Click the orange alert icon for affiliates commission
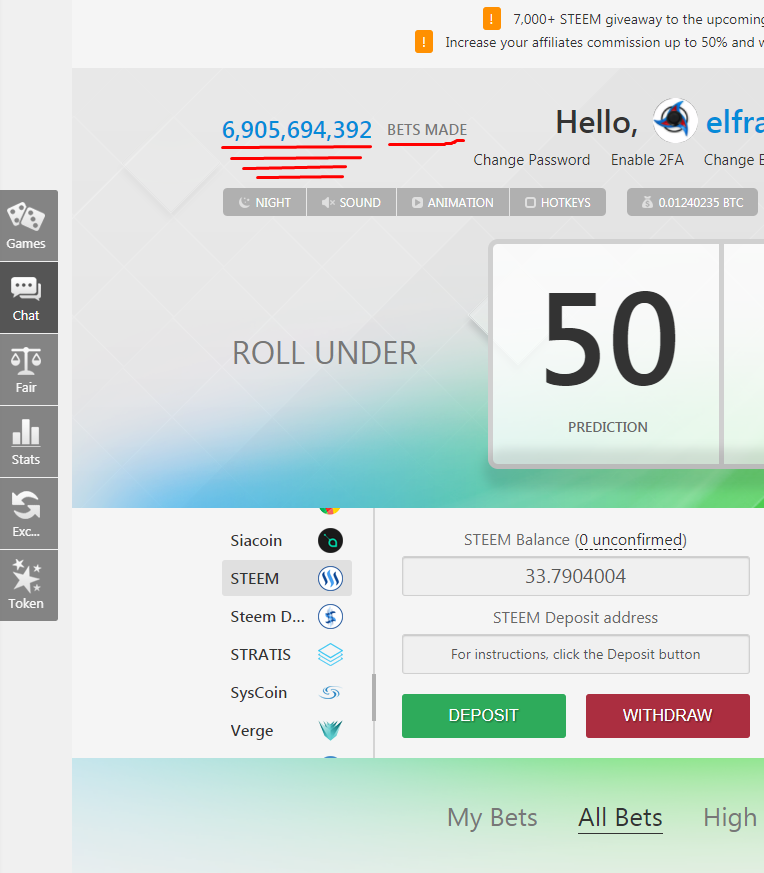This screenshot has height=873, width=764. [424, 42]
